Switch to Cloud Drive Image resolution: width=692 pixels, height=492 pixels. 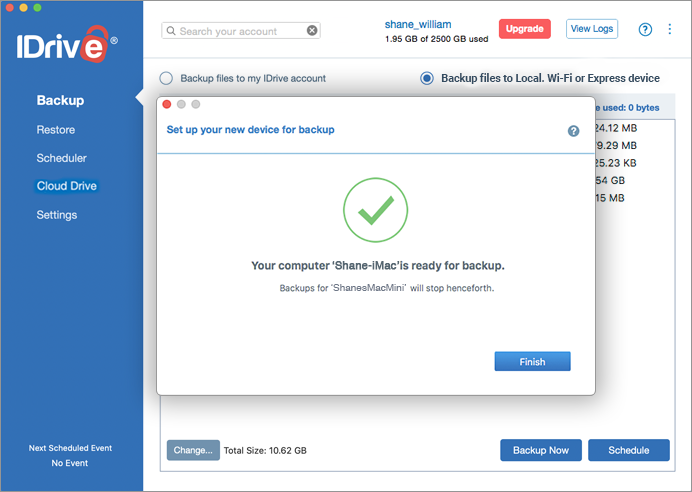67,186
